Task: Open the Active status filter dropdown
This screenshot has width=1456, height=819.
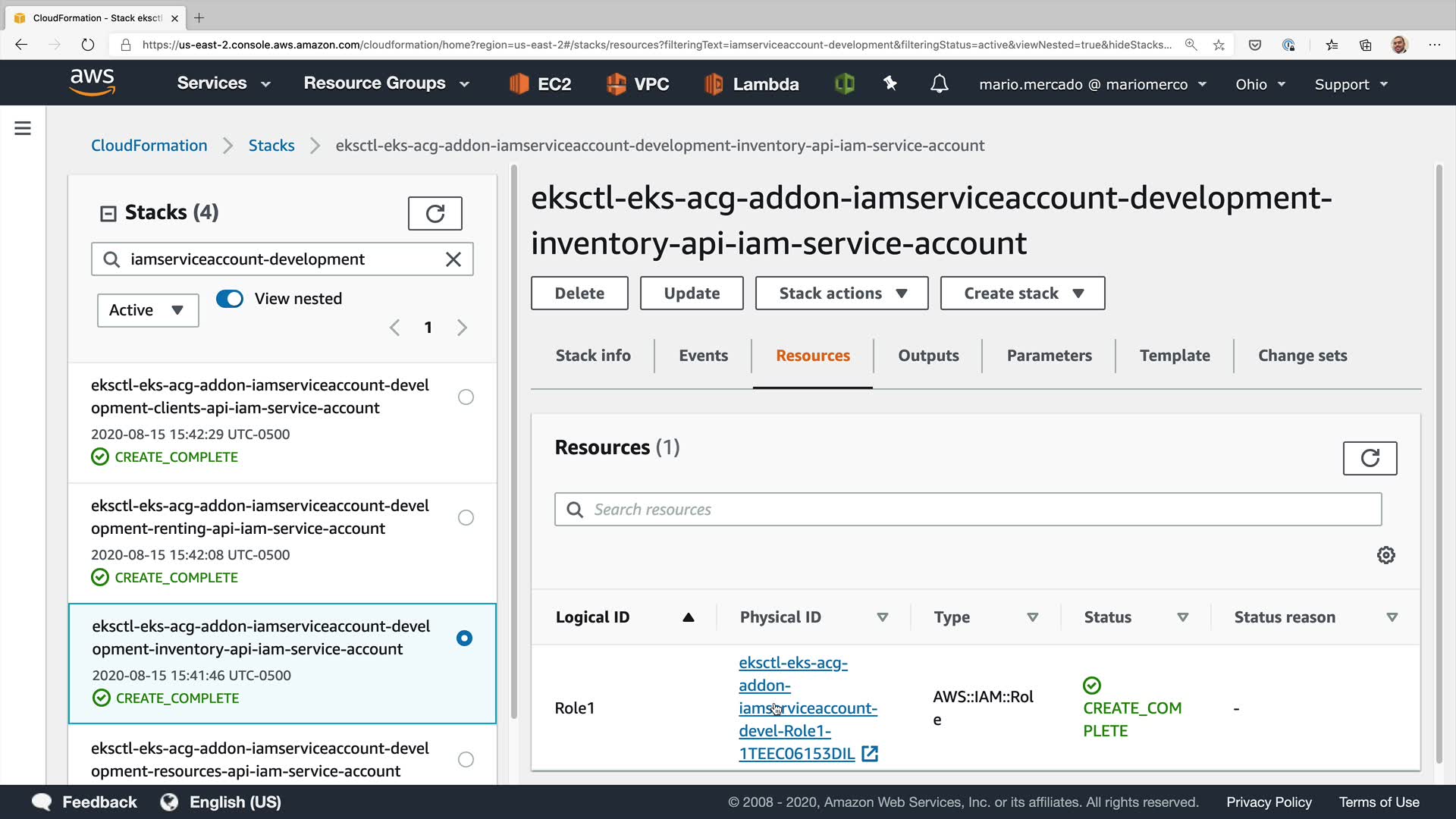Action: tap(147, 310)
